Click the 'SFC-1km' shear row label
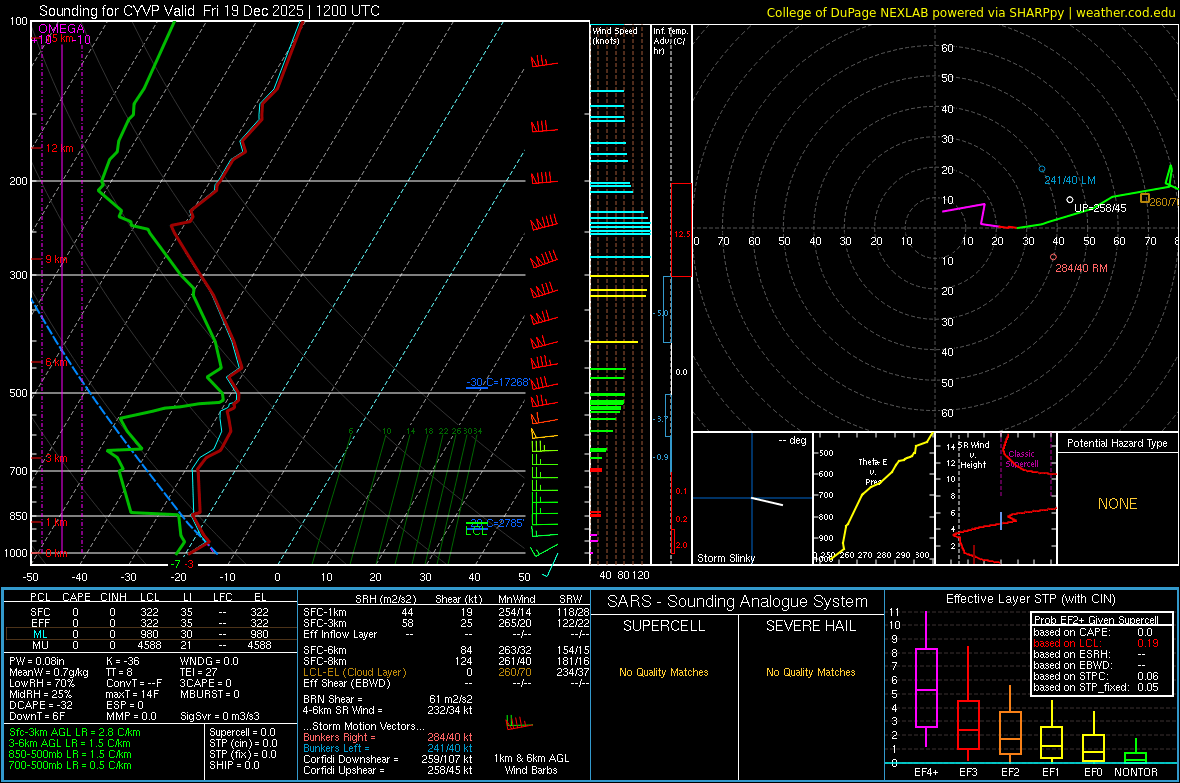Screen dimensions: 1180x783 click(x=324, y=612)
